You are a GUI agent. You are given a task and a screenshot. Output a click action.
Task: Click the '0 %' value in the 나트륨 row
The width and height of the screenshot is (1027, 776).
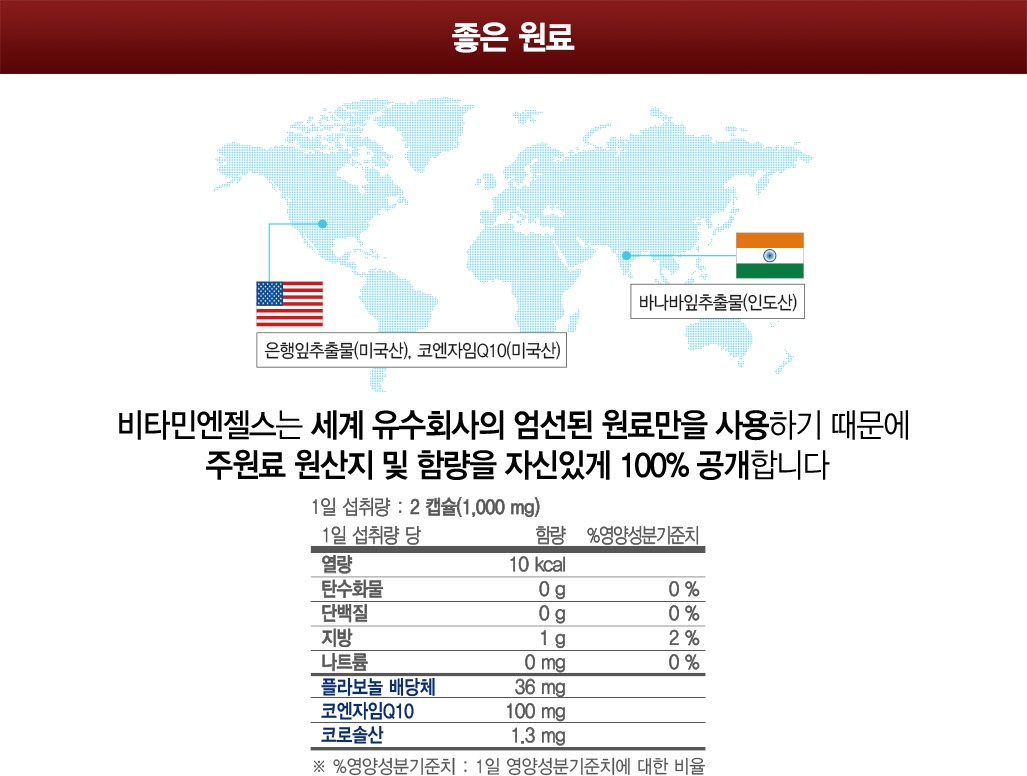[x=684, y=662]
